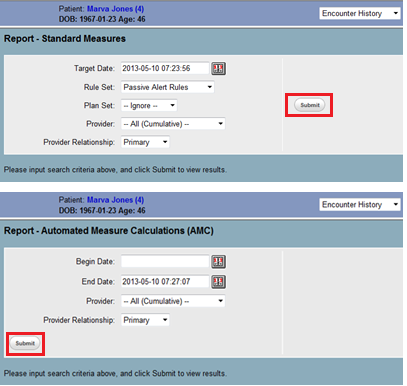Focus the empty Begin Date field
The image size is (407, 386).
(165, 261)
